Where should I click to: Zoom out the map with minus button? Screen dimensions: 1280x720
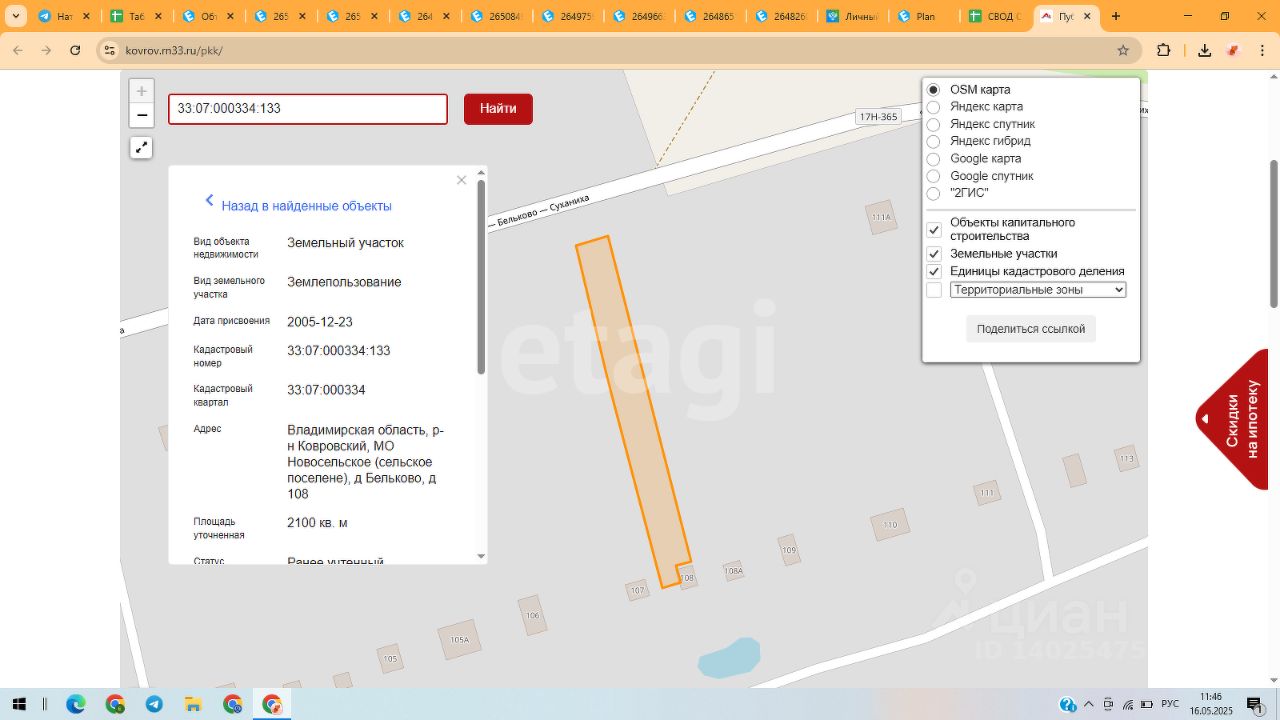coord(142,115)
